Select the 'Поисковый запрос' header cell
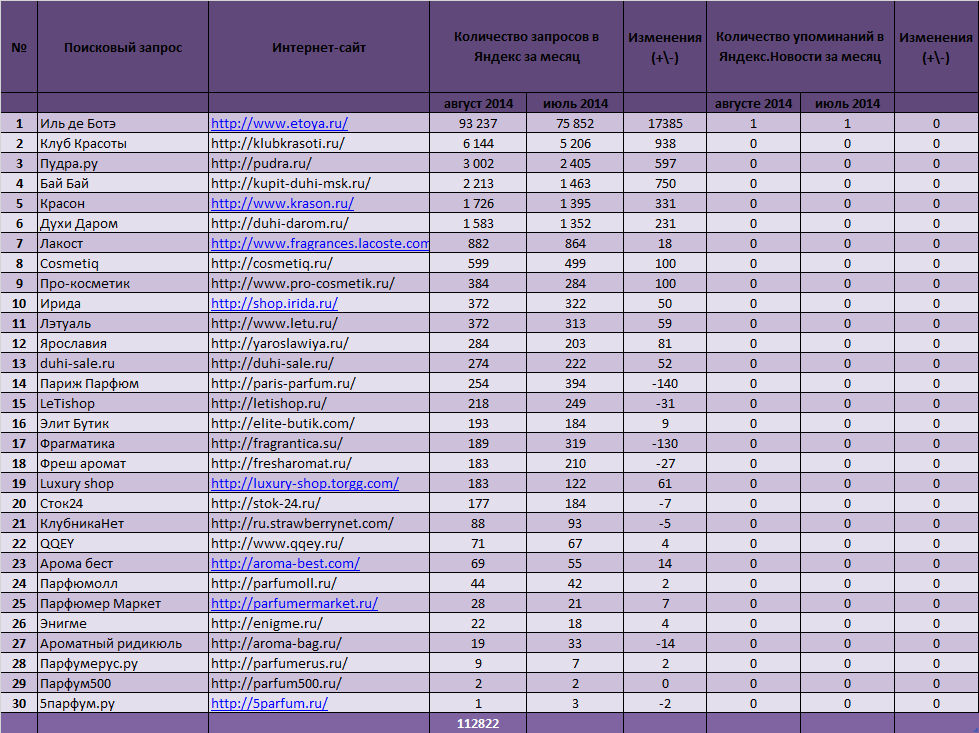The image size is (979, 733). pyautogui.click(x=123, y=47)
